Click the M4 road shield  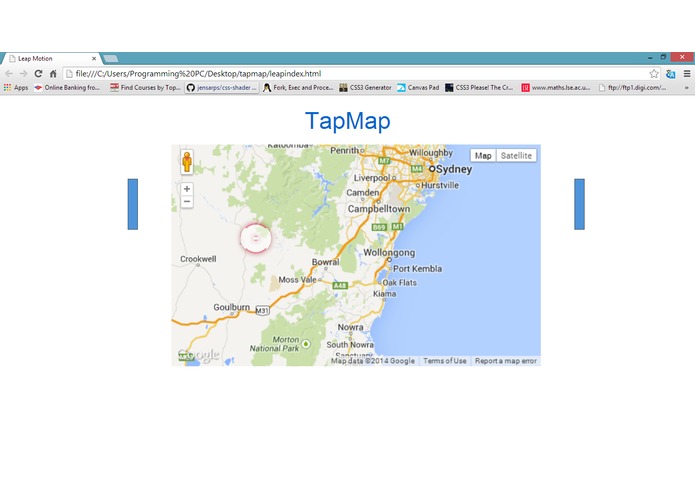tap(417, 169)
